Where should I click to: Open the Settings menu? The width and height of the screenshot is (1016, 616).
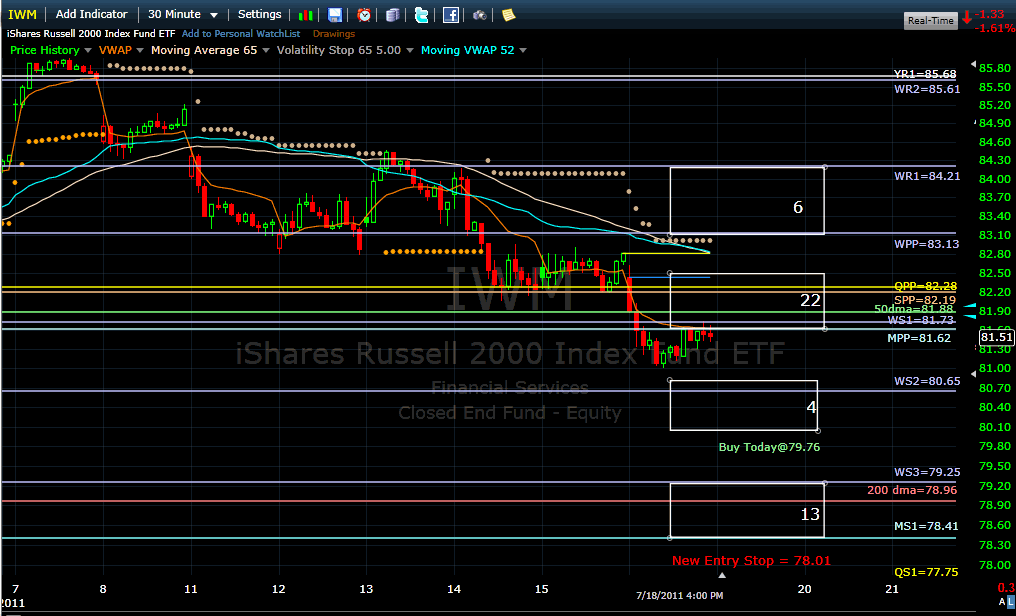pyautogui.click(x=259, y=14)
